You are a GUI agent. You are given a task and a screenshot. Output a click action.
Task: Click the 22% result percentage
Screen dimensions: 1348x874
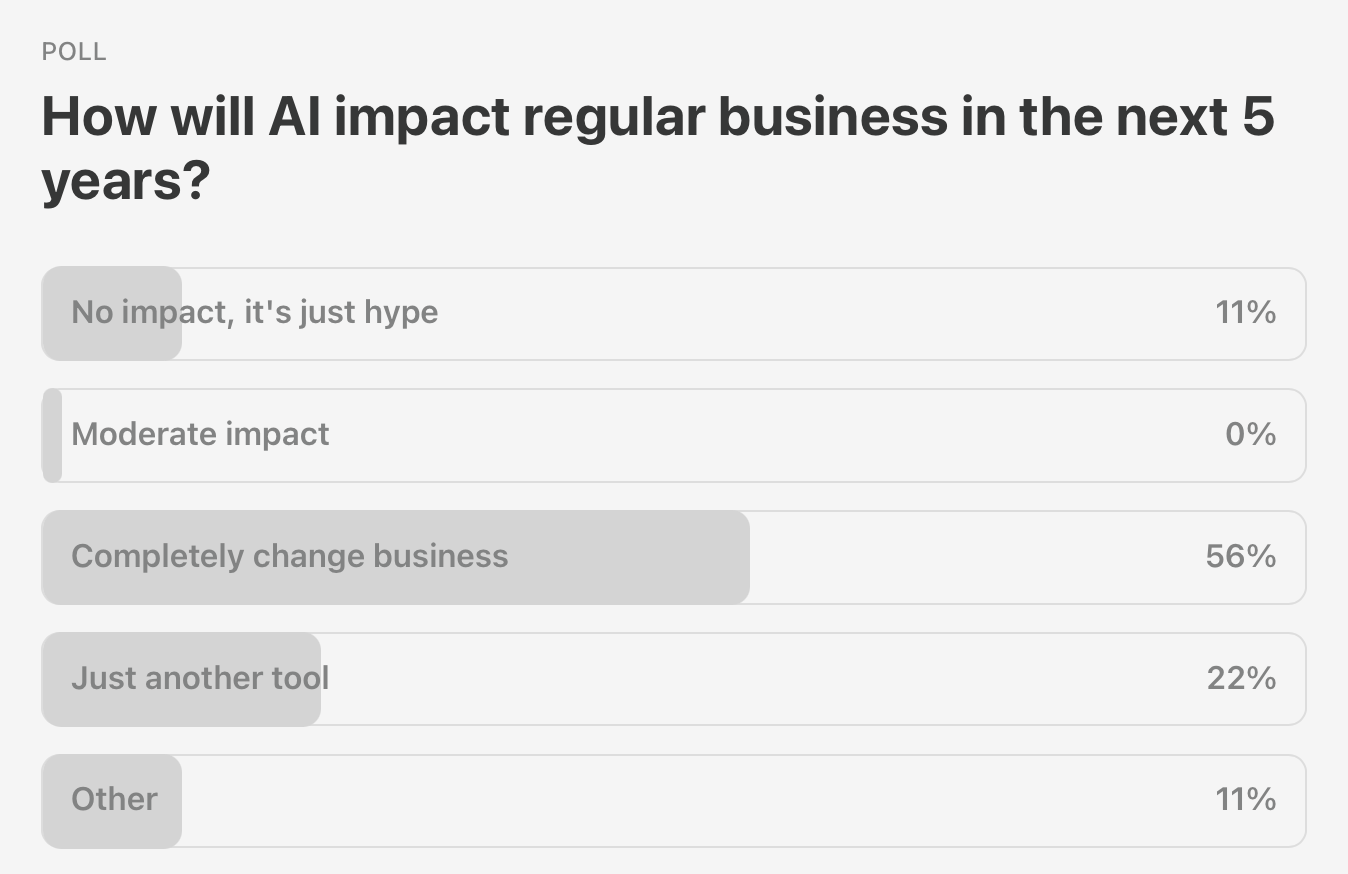click(1241, 678)
